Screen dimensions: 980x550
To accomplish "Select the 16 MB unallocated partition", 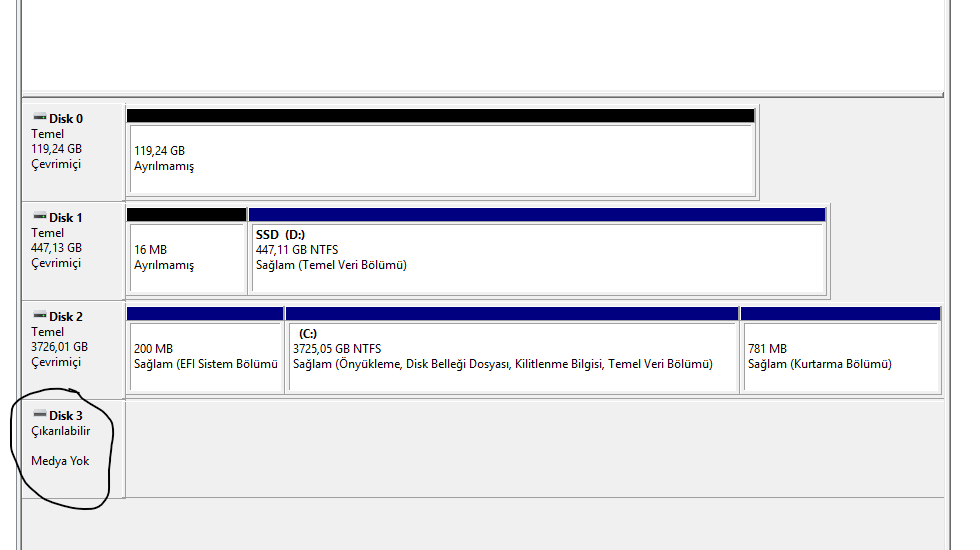I will coord(186,251).
